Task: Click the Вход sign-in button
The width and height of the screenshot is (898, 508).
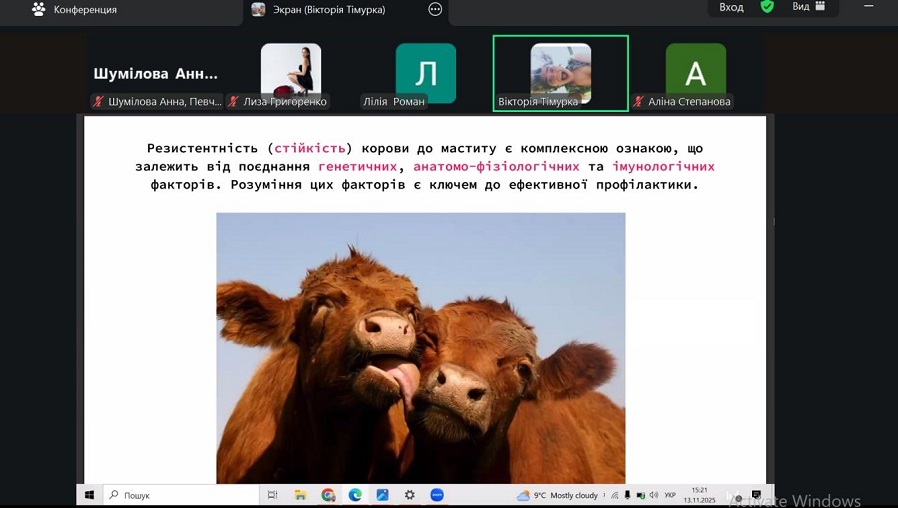Action: 731,7
